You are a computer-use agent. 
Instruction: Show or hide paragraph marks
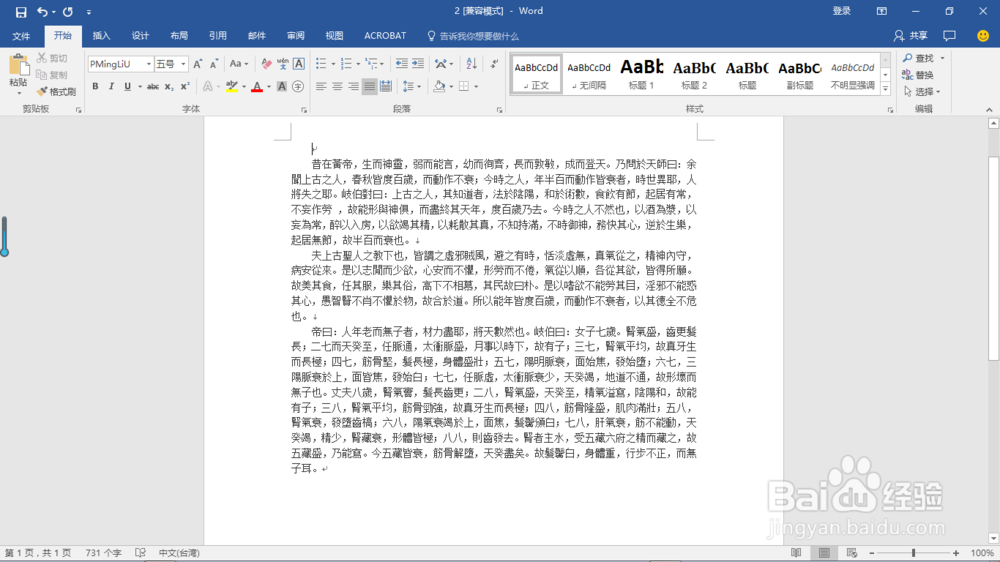click(x=494, y=64)
